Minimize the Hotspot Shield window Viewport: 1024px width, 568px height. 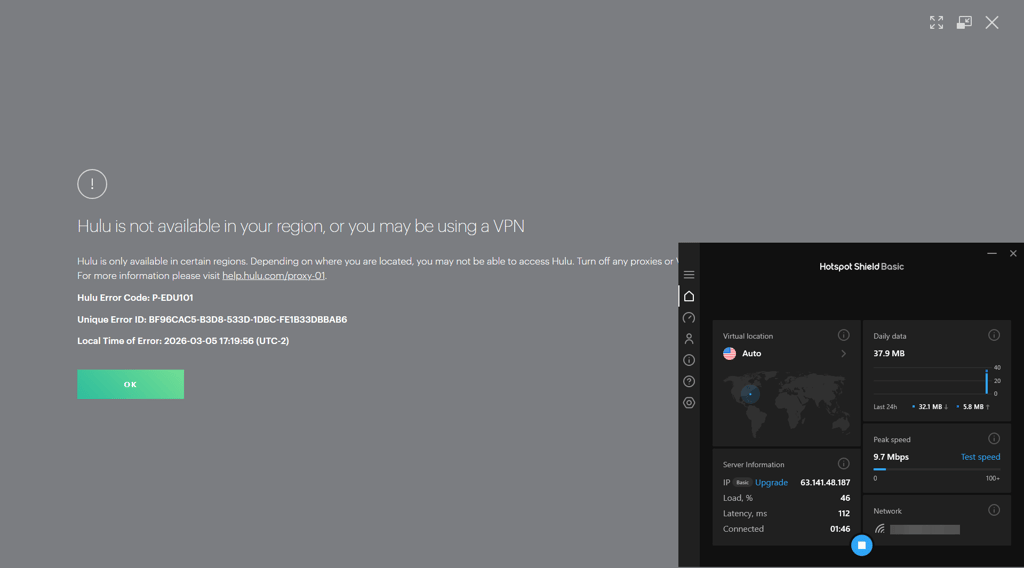pos(992,253)
